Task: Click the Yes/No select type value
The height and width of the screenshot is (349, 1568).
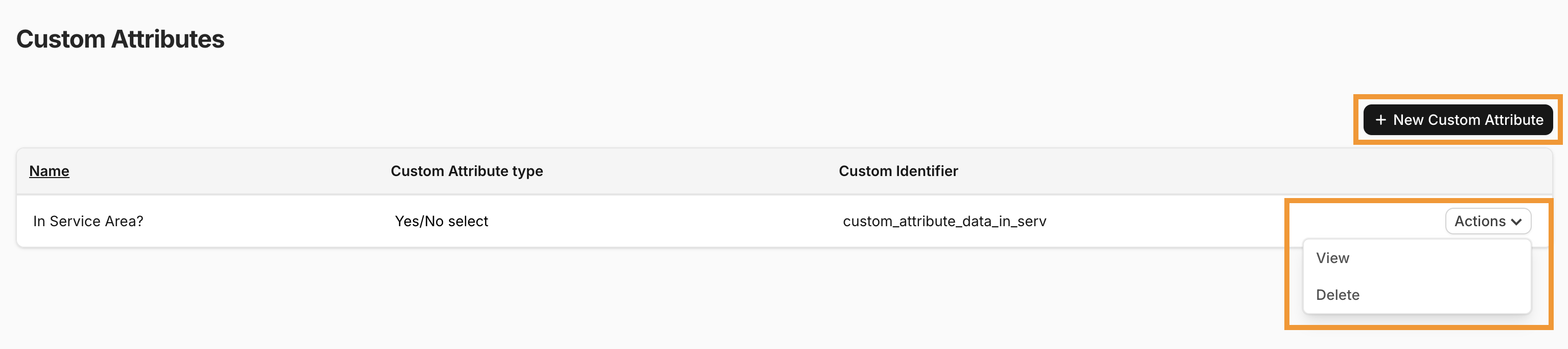Action: coord(441,221)
